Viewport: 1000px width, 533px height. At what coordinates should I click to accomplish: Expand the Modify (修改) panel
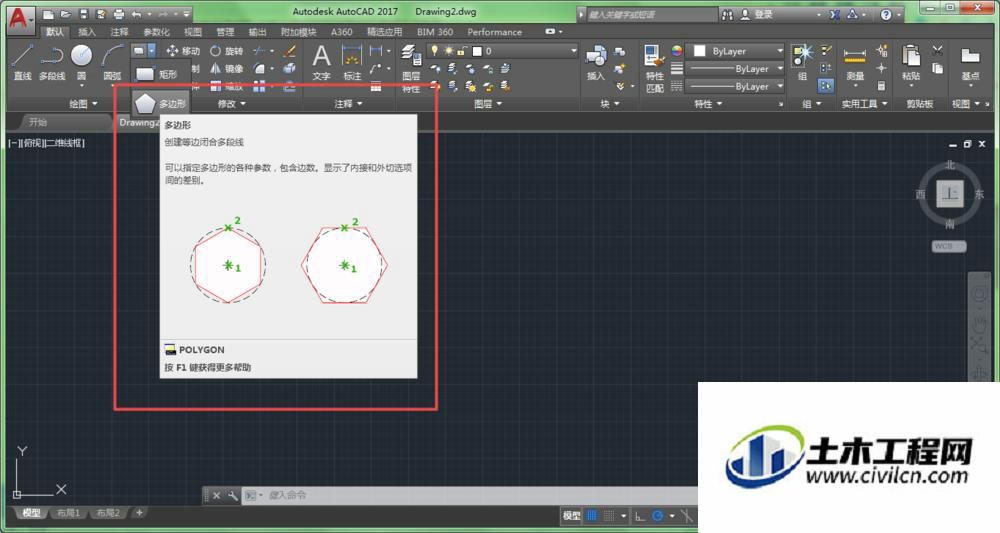[x=231, y=103]
